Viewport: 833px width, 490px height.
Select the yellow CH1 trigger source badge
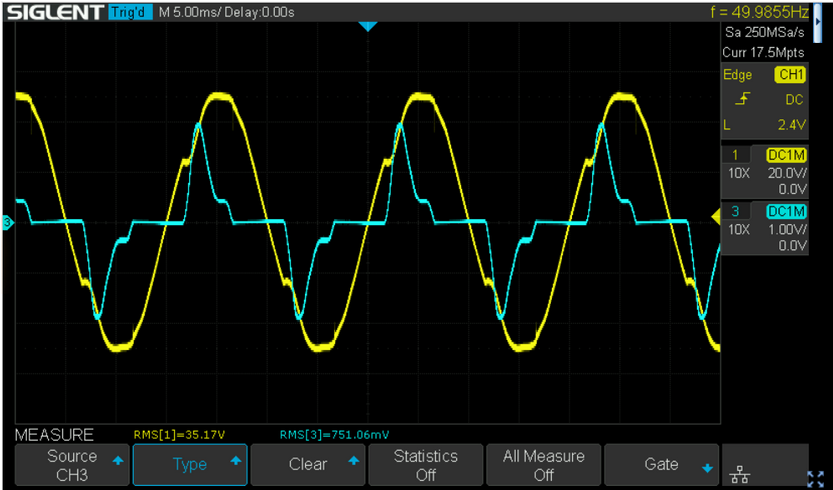[790, 75]
